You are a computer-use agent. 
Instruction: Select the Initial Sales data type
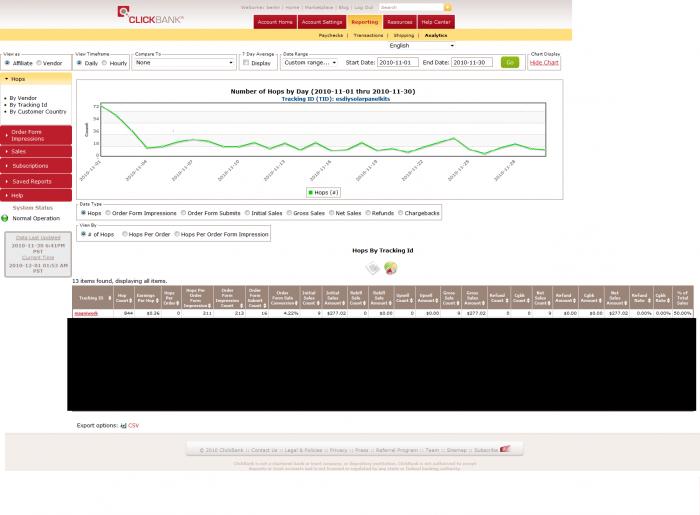247,213
